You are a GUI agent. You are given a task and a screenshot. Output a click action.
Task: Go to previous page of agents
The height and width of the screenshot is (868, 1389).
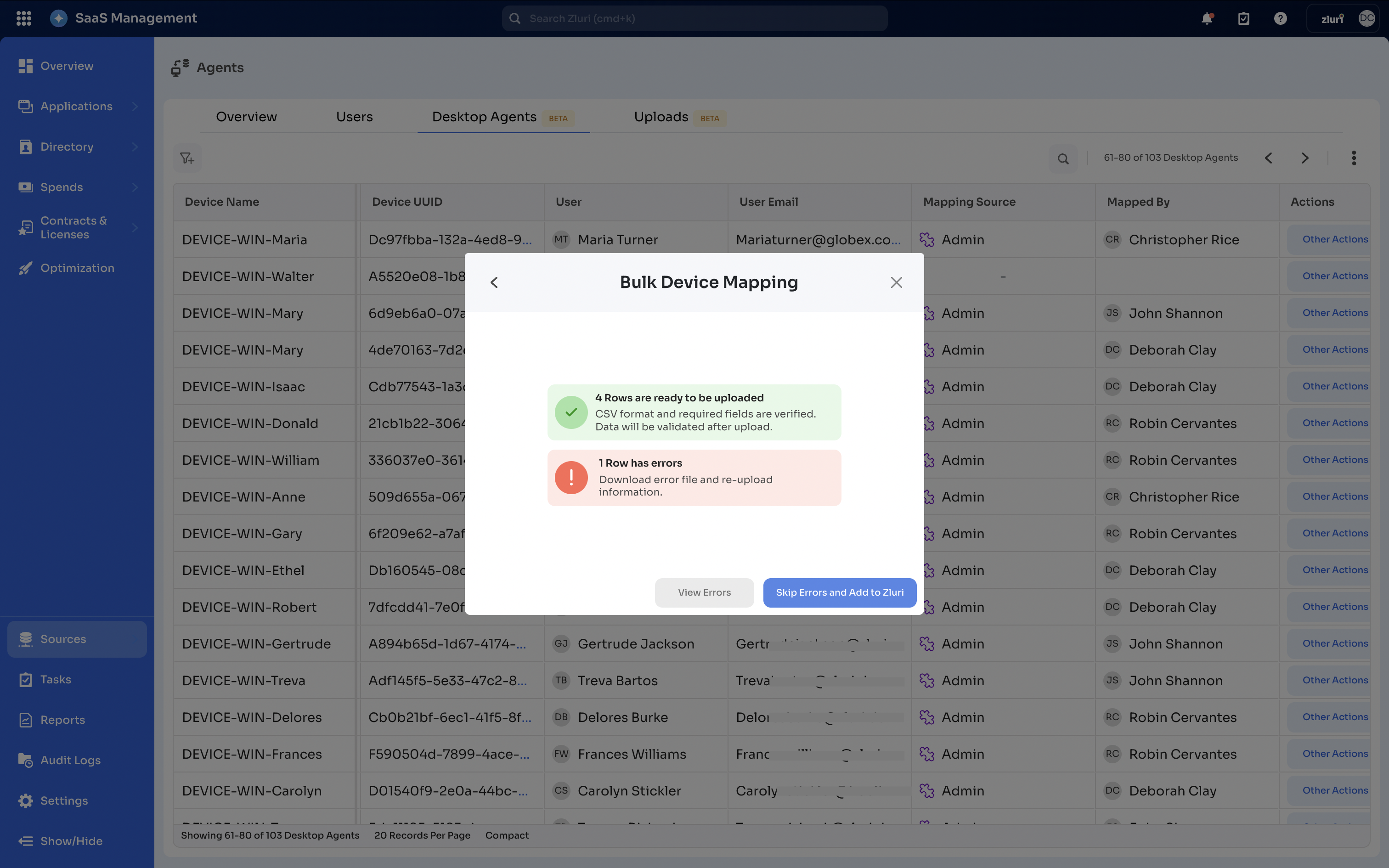[x=1269, y=158]
